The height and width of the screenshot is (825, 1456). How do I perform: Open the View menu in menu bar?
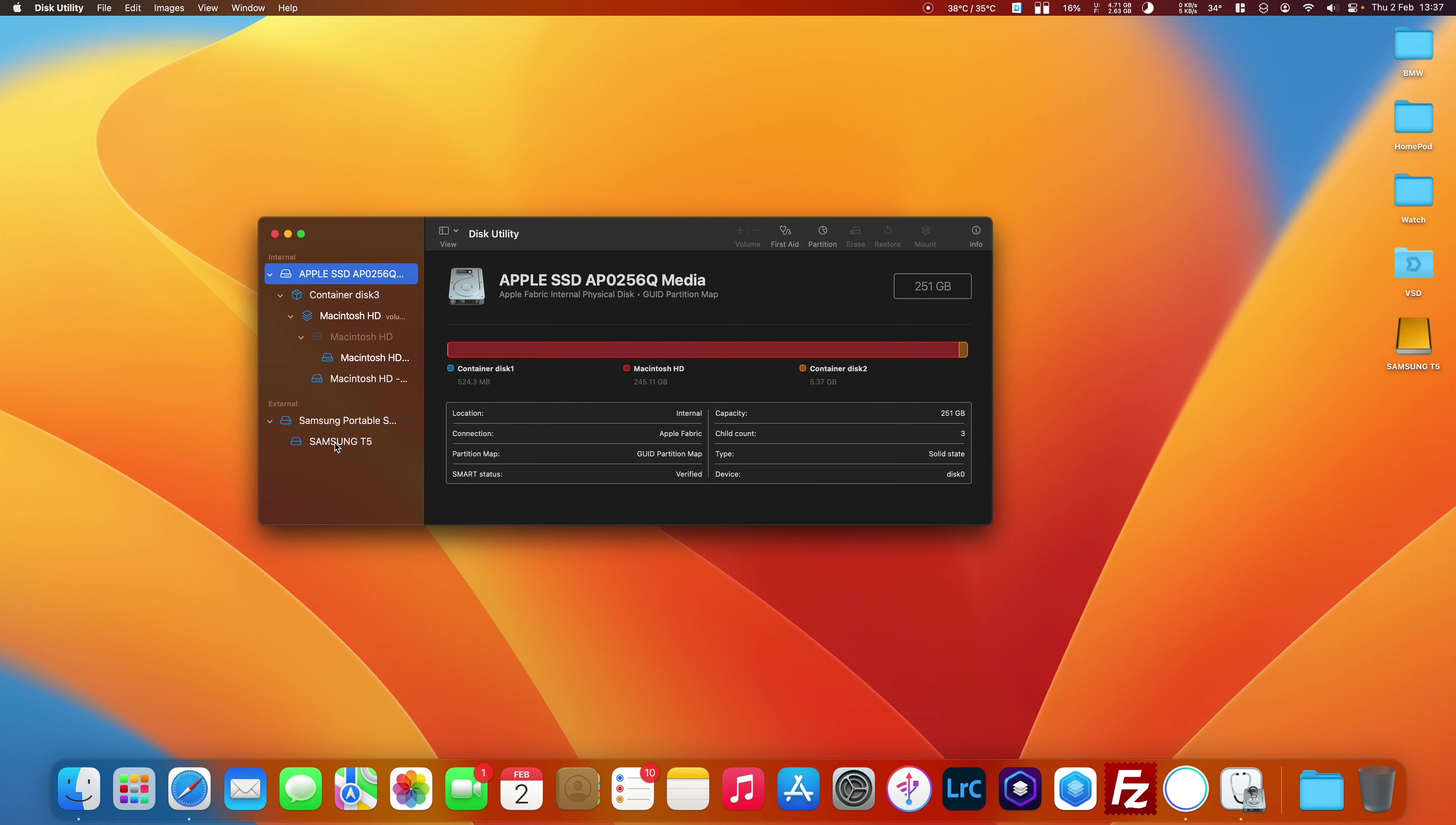(207, 8)
